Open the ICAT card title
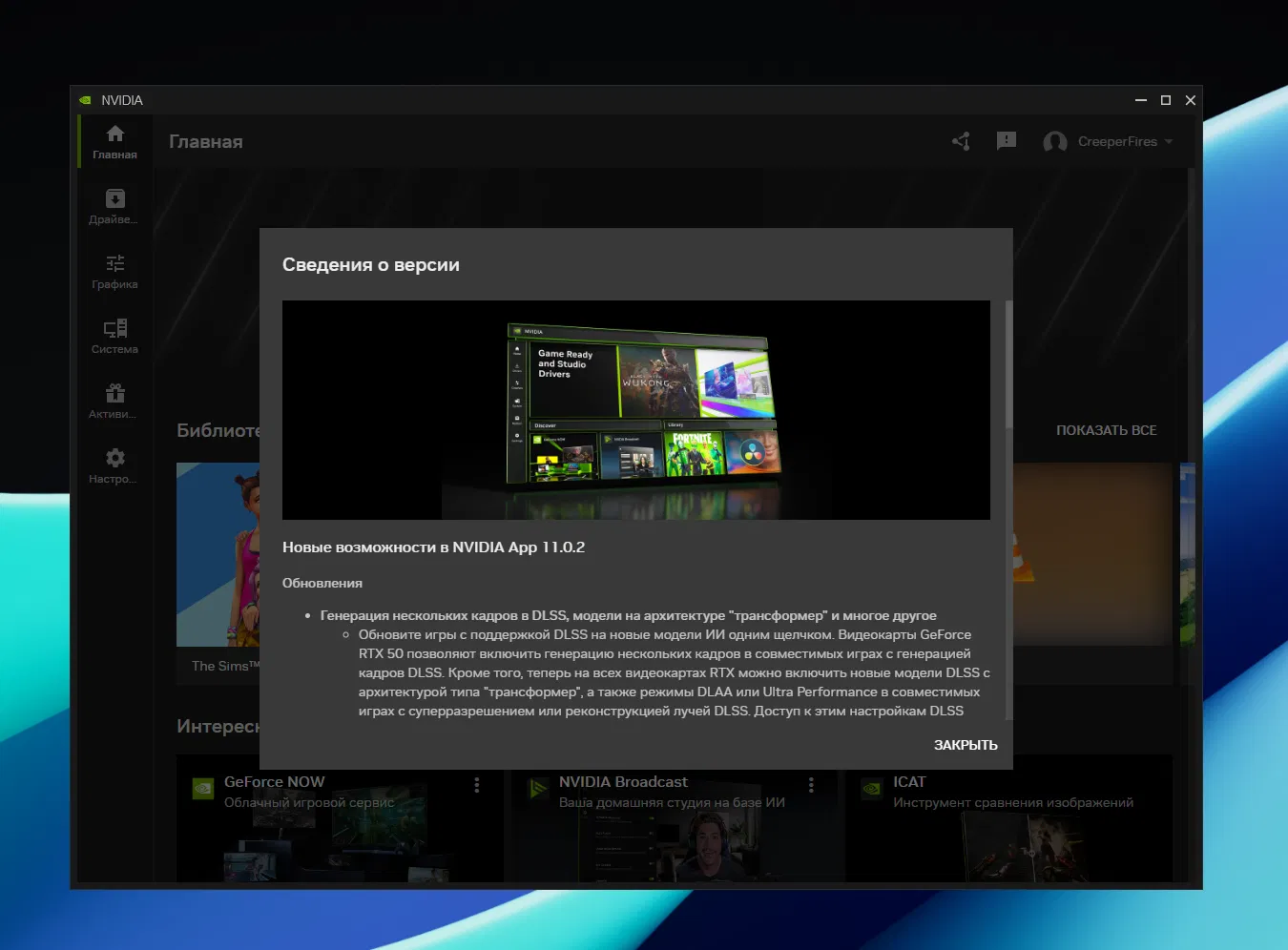The width and height of the screenshot is (1288, 950). (x=909, y=781)
